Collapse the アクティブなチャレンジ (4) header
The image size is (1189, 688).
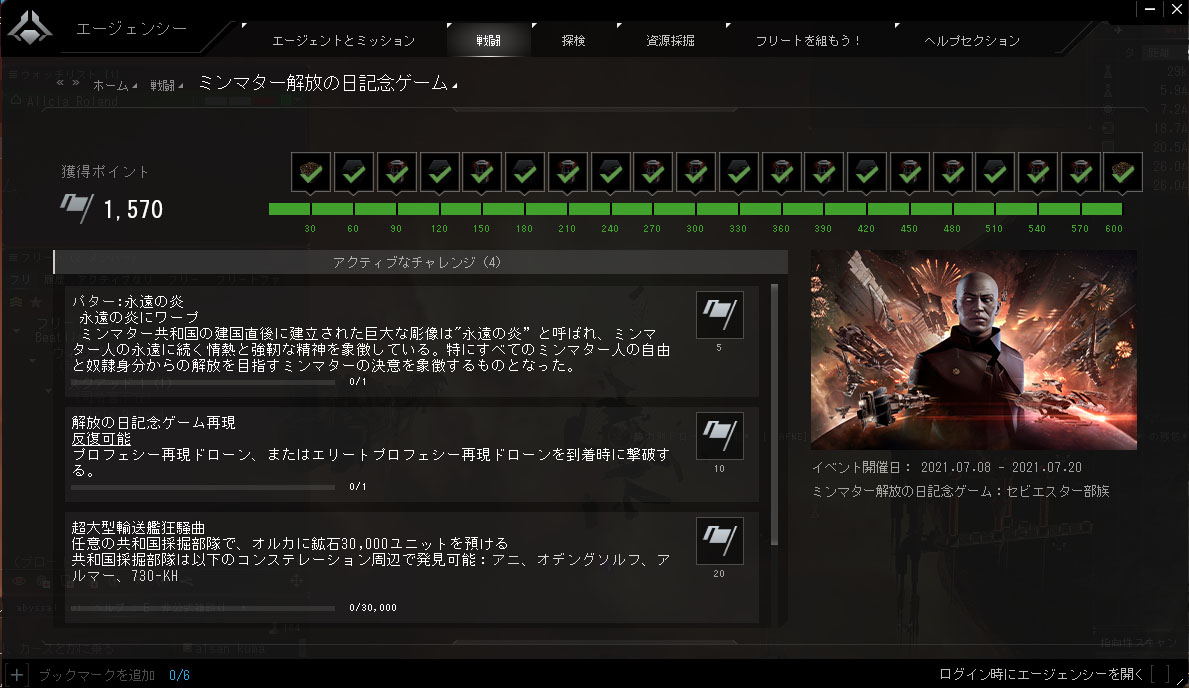[421, 262]
